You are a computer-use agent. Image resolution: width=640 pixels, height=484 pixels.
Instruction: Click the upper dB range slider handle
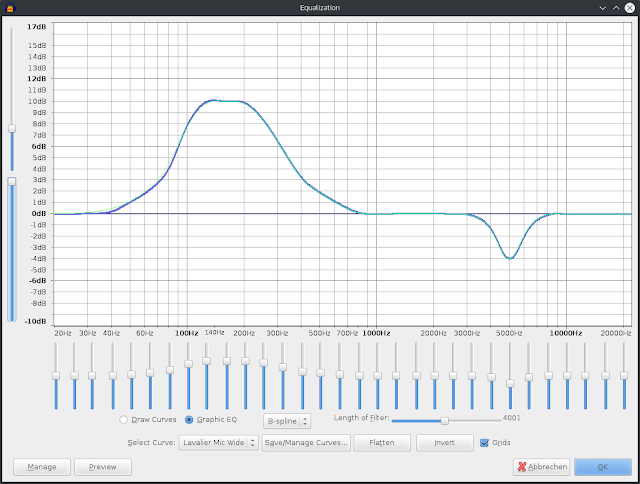tap(12, 129)
